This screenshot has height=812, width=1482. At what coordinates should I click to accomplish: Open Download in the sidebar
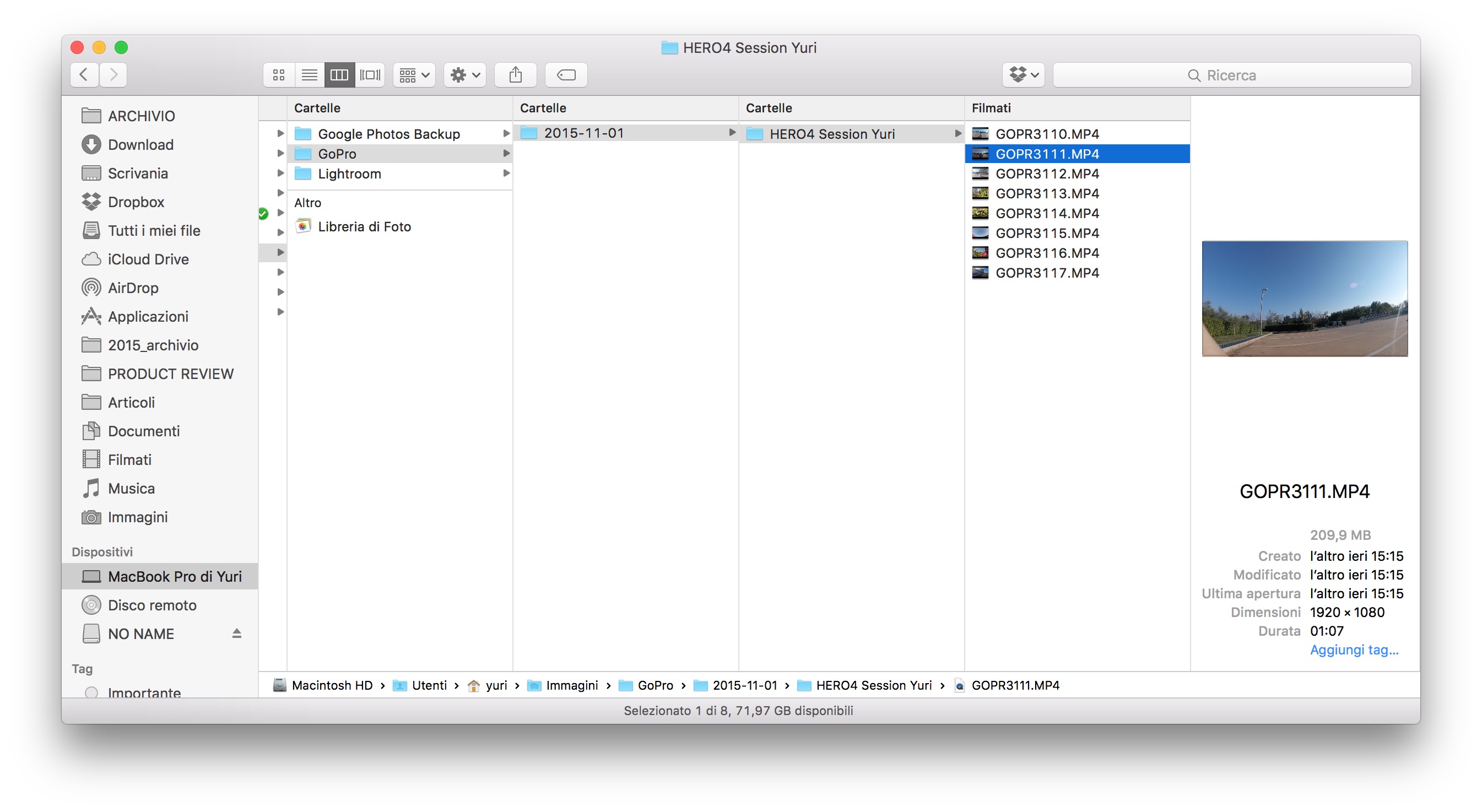(x=140, y=144)
